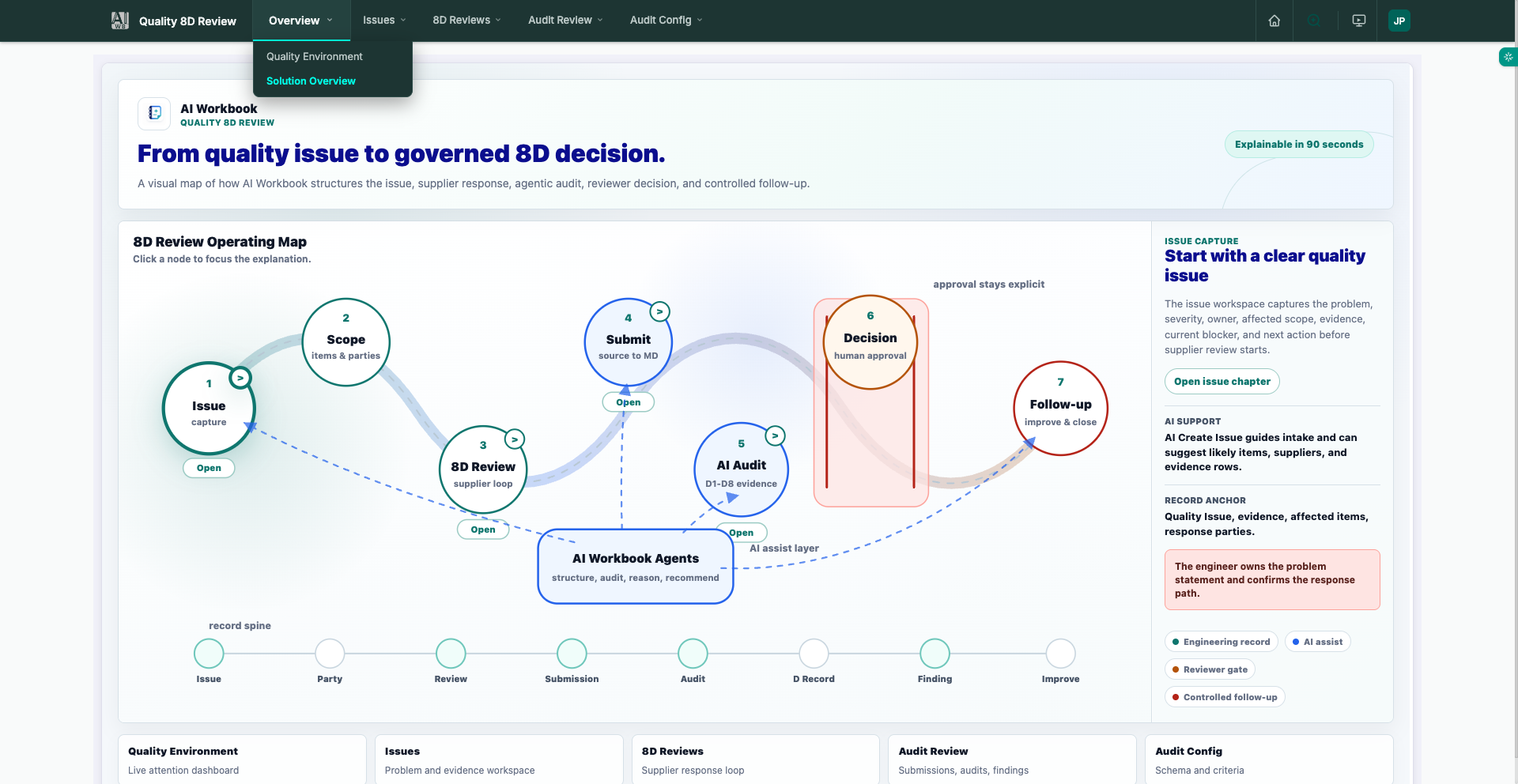
Task: Click the arrow badge on AI Audit node
Action: coord(776,435)
